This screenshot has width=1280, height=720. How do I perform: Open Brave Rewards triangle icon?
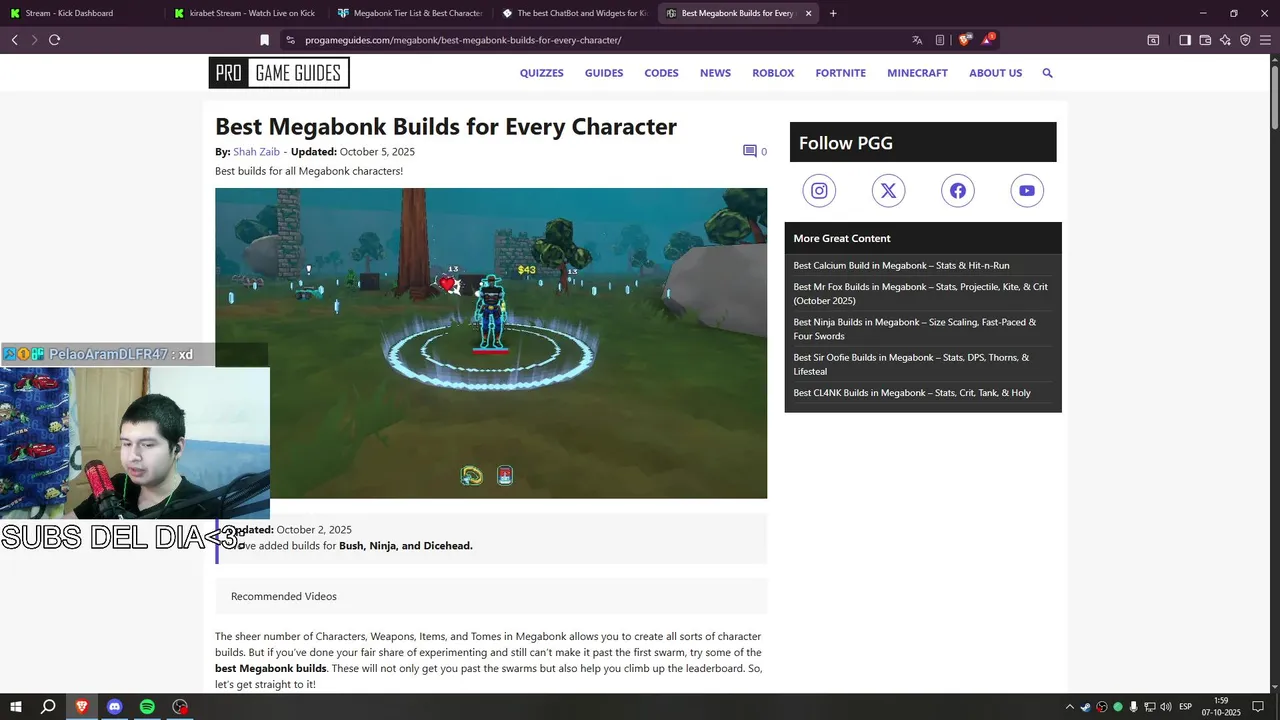[x=988, y=40]
